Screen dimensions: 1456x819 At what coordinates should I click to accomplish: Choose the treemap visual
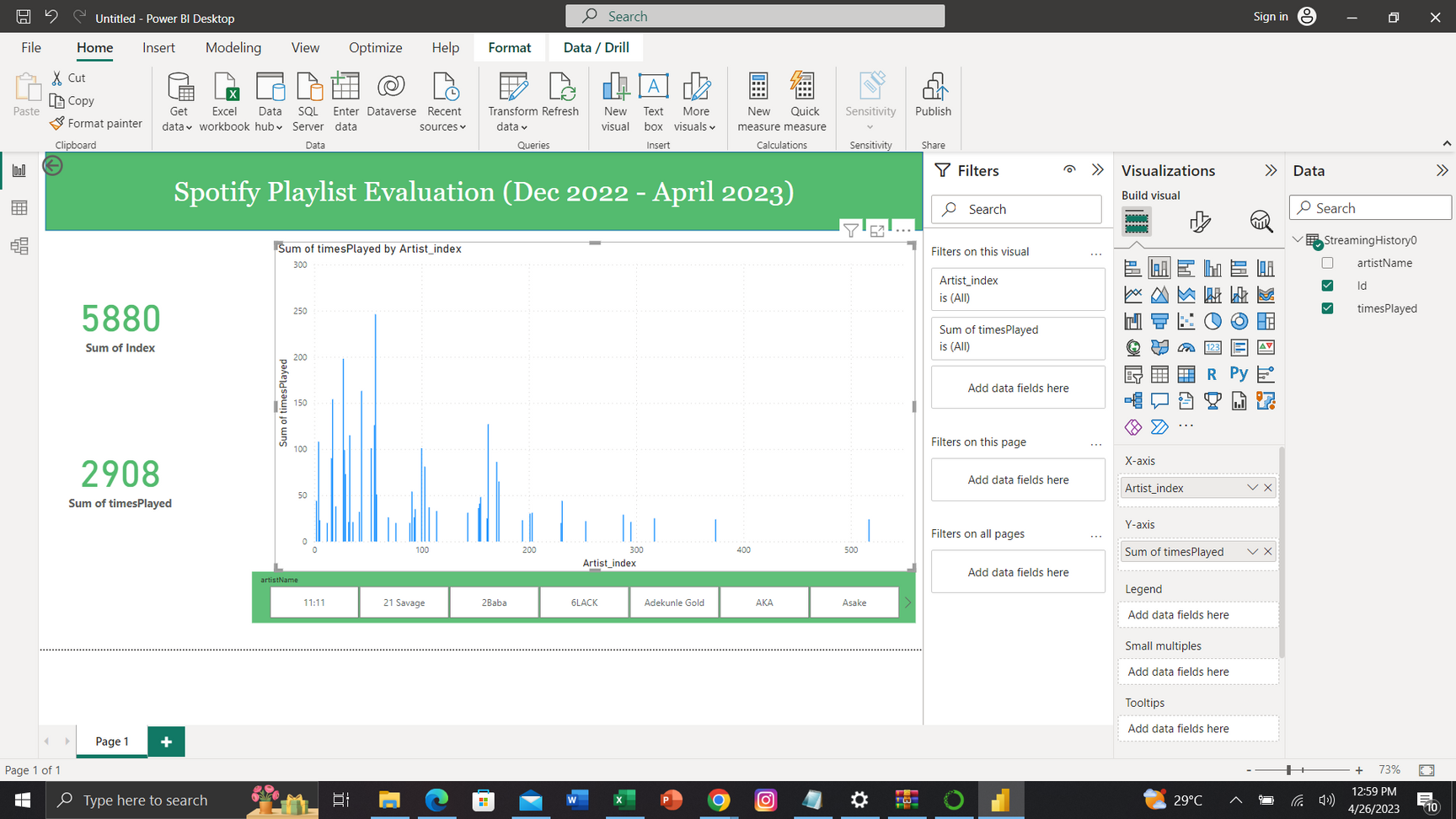1266,321
